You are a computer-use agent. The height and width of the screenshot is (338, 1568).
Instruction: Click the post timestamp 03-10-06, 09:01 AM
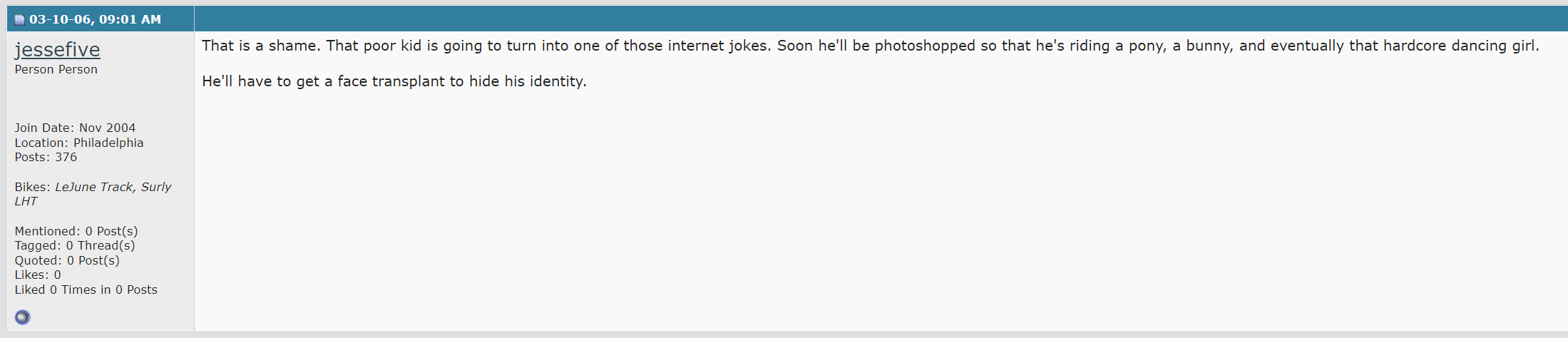coord(95,19)
